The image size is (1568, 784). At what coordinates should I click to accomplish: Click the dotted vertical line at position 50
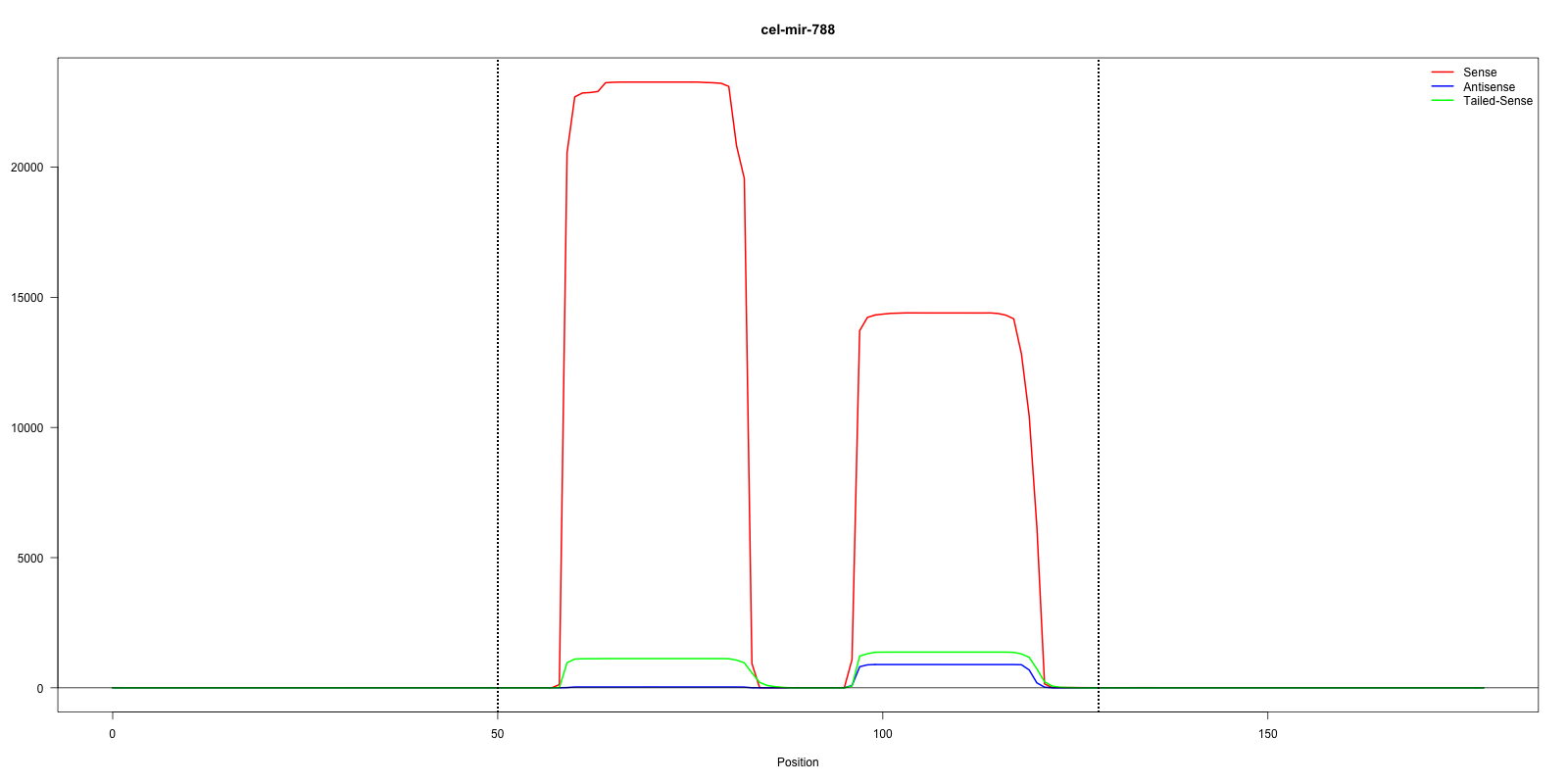click(498, 392)
